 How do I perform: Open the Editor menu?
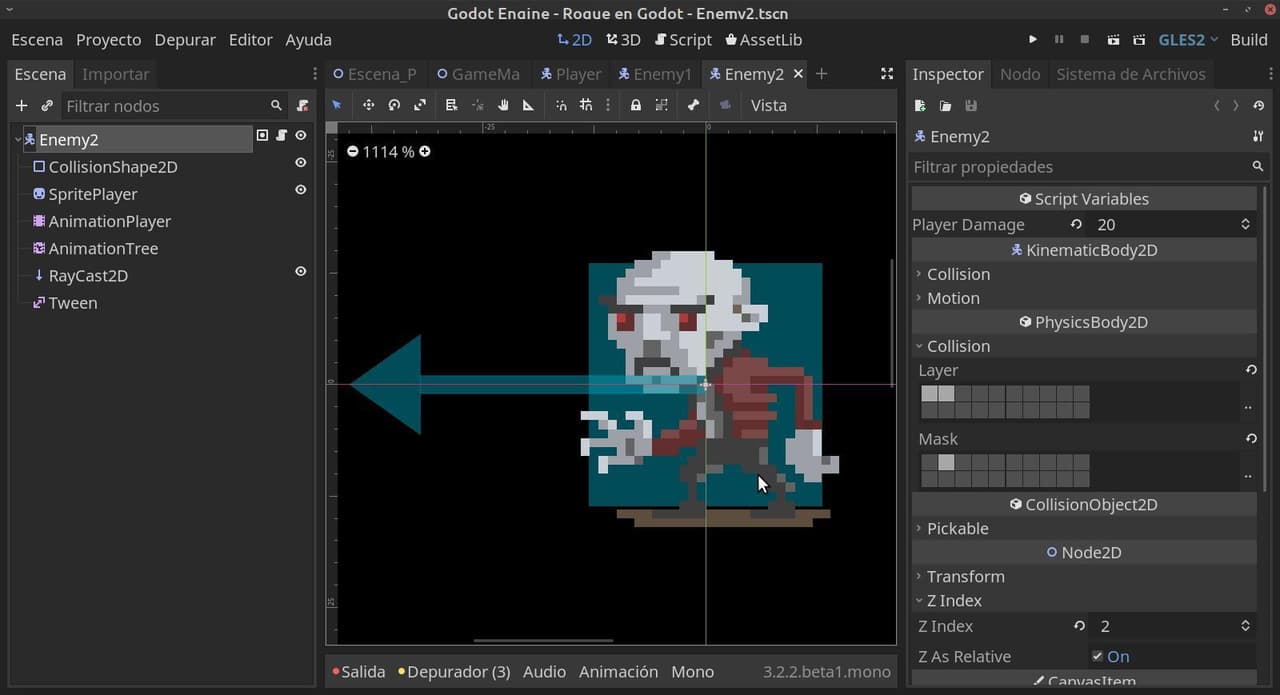pos(250,40)
